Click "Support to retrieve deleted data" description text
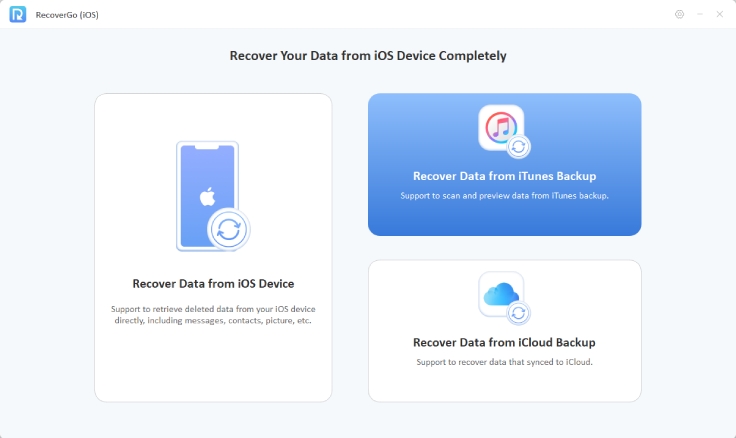 (213, 315)
